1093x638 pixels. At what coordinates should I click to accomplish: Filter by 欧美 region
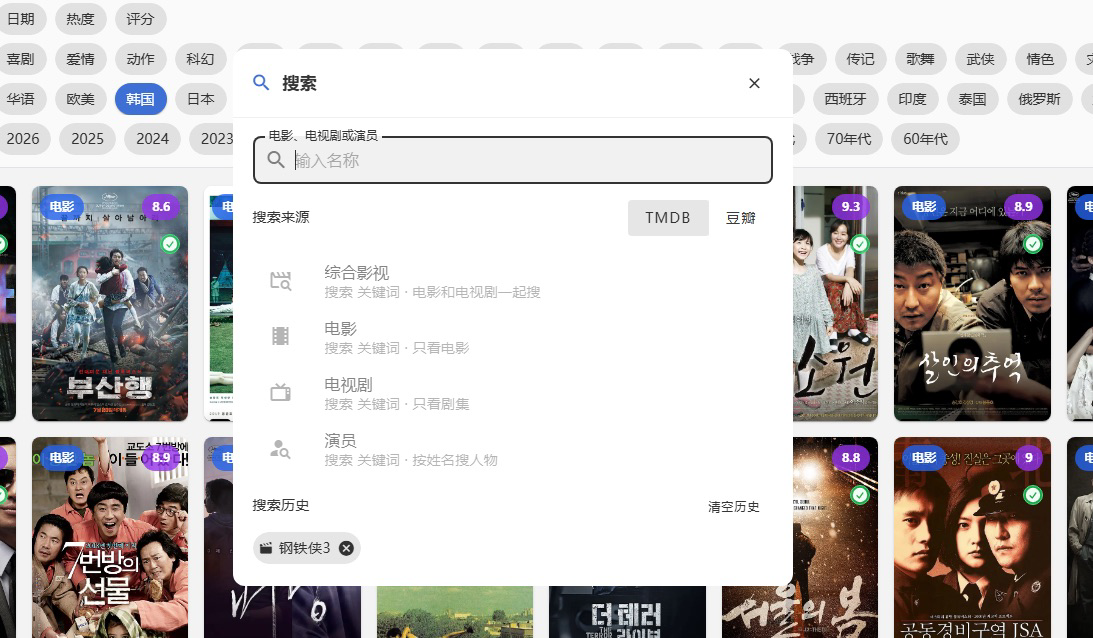click(80, 99)
